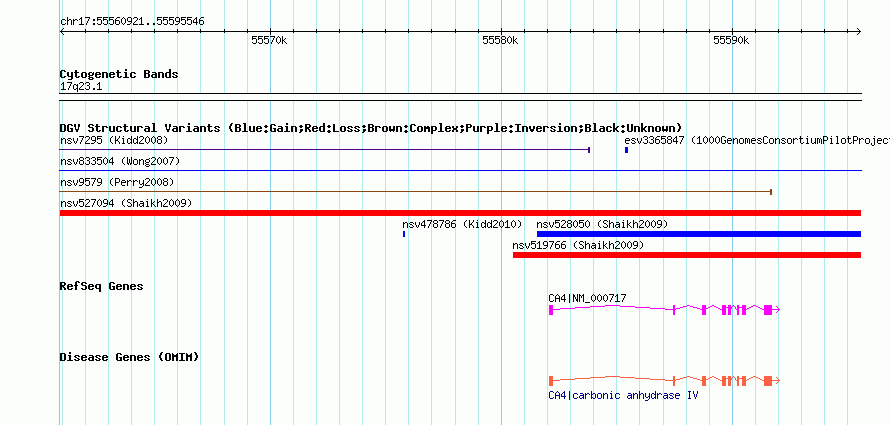Screen dimensions: 890x425
Task: Click the 55570k ruler tick label
Action: (x=269, y=40)
